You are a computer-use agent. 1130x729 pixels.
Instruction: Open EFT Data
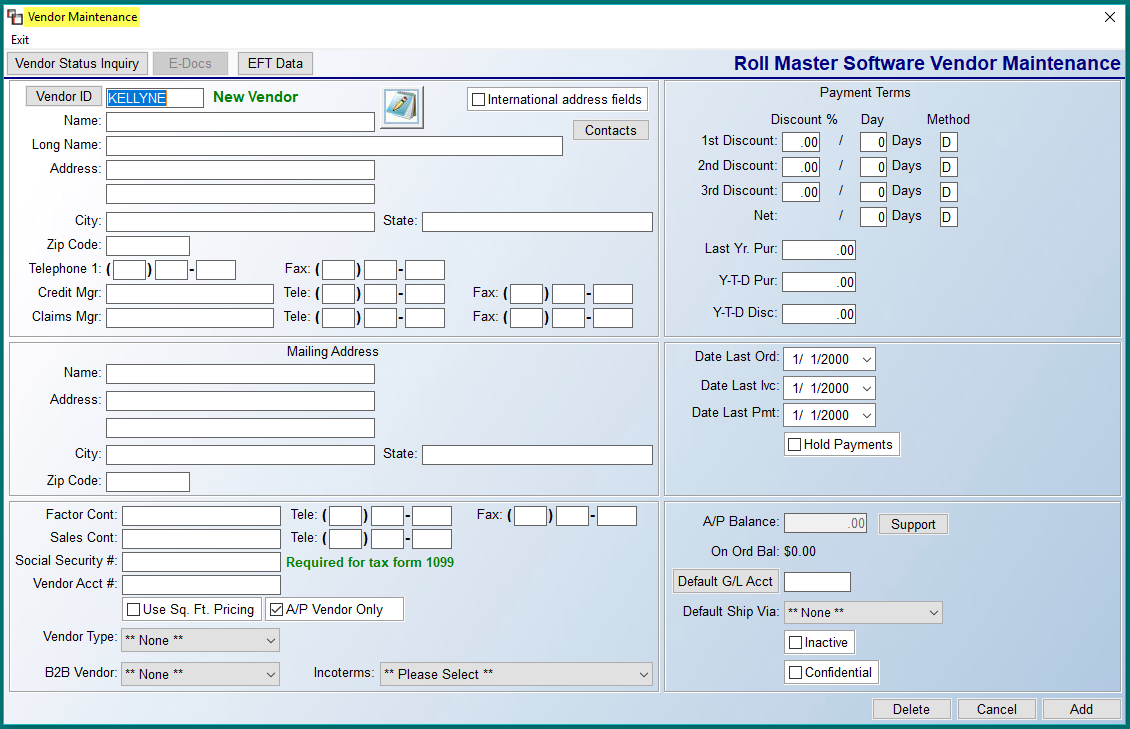pos(275,63)
